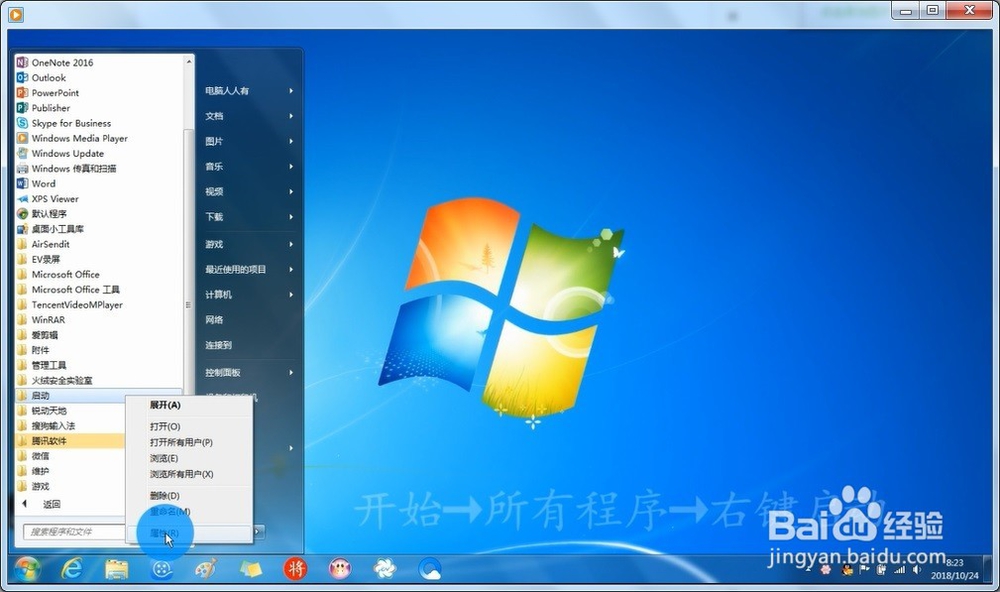Click the pink flower tray icon
This screenshot has width=1000, height=592.
[827, 569]
